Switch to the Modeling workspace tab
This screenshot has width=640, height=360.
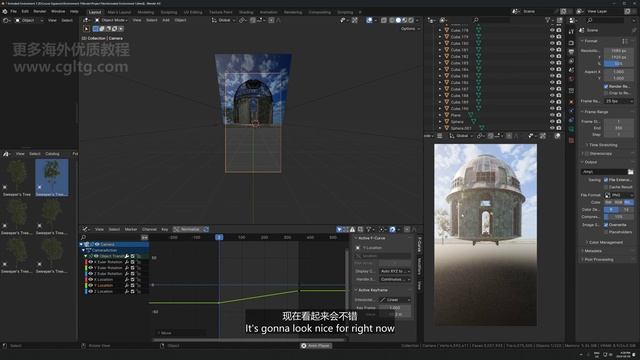tap(145, 12)
